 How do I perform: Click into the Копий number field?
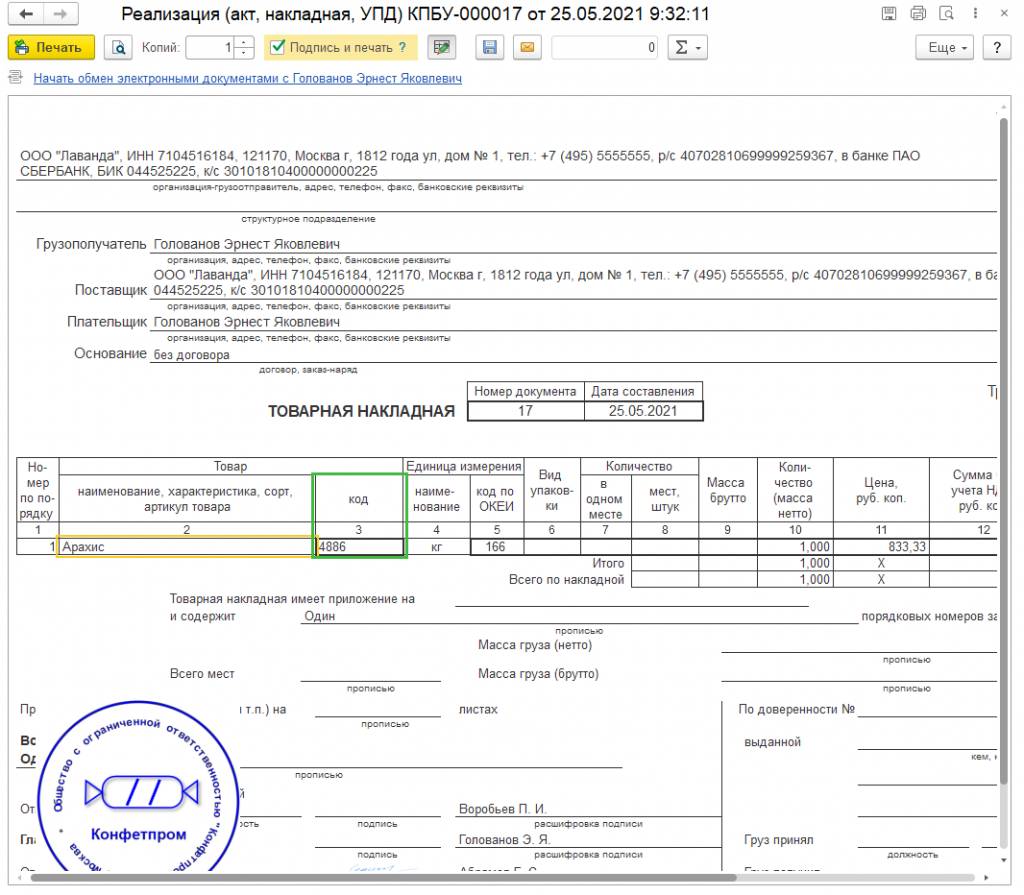tap(211, 48)
